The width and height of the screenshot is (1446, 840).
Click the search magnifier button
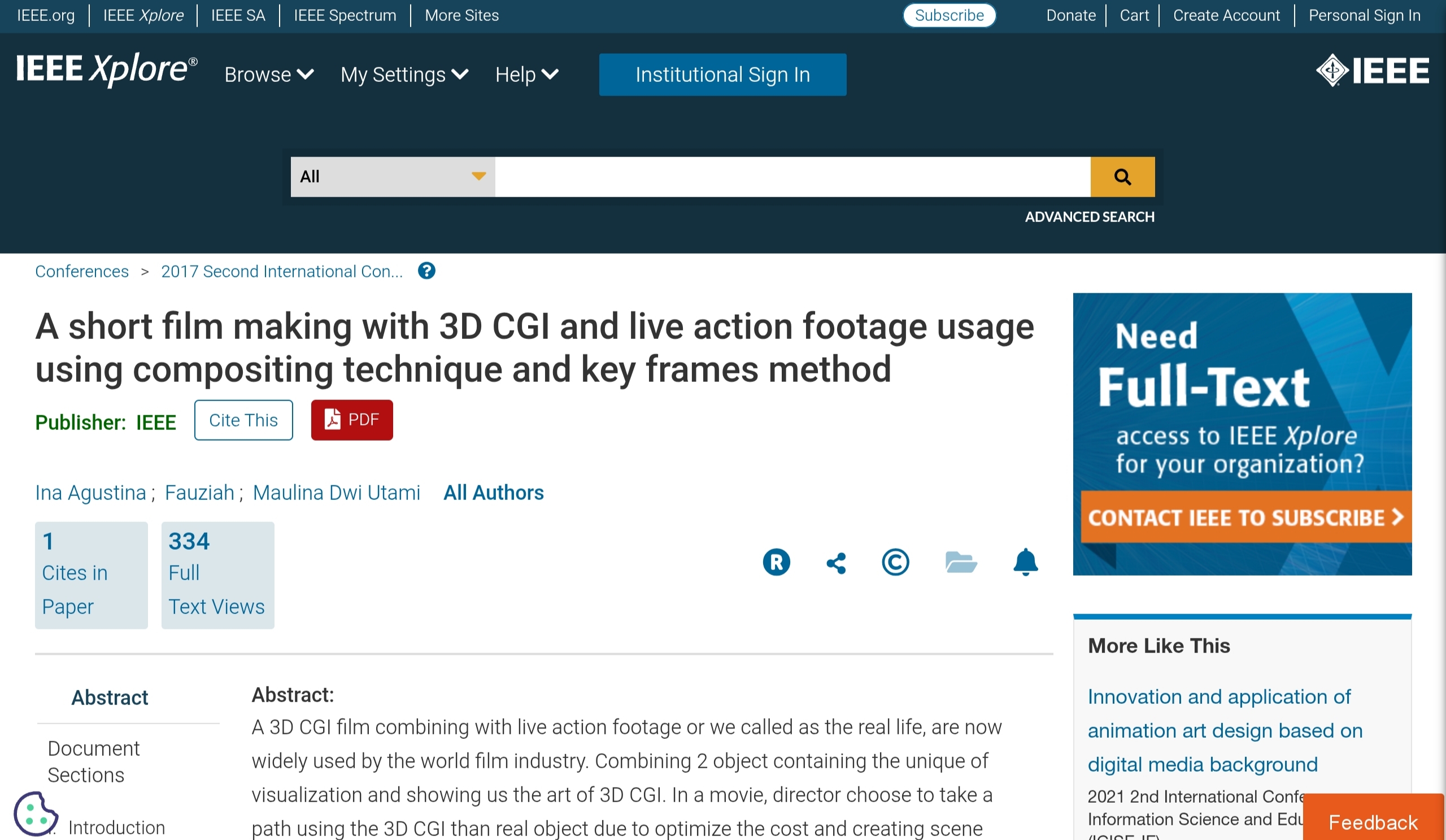1122,177
